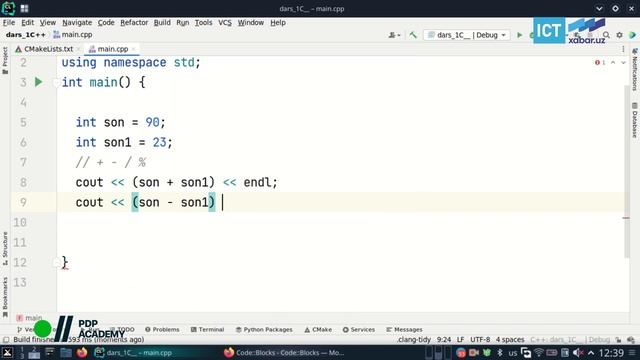Open IDE settings gear icon
640x360 pixels.
click(x=620, y=35)
